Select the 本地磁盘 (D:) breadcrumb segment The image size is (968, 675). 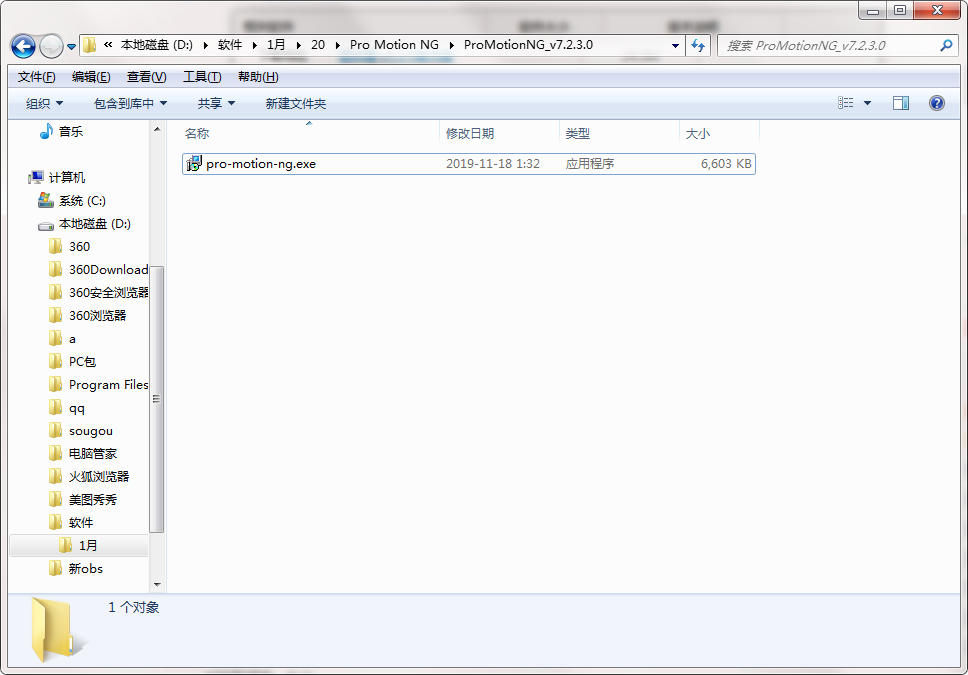pos(156,45)
